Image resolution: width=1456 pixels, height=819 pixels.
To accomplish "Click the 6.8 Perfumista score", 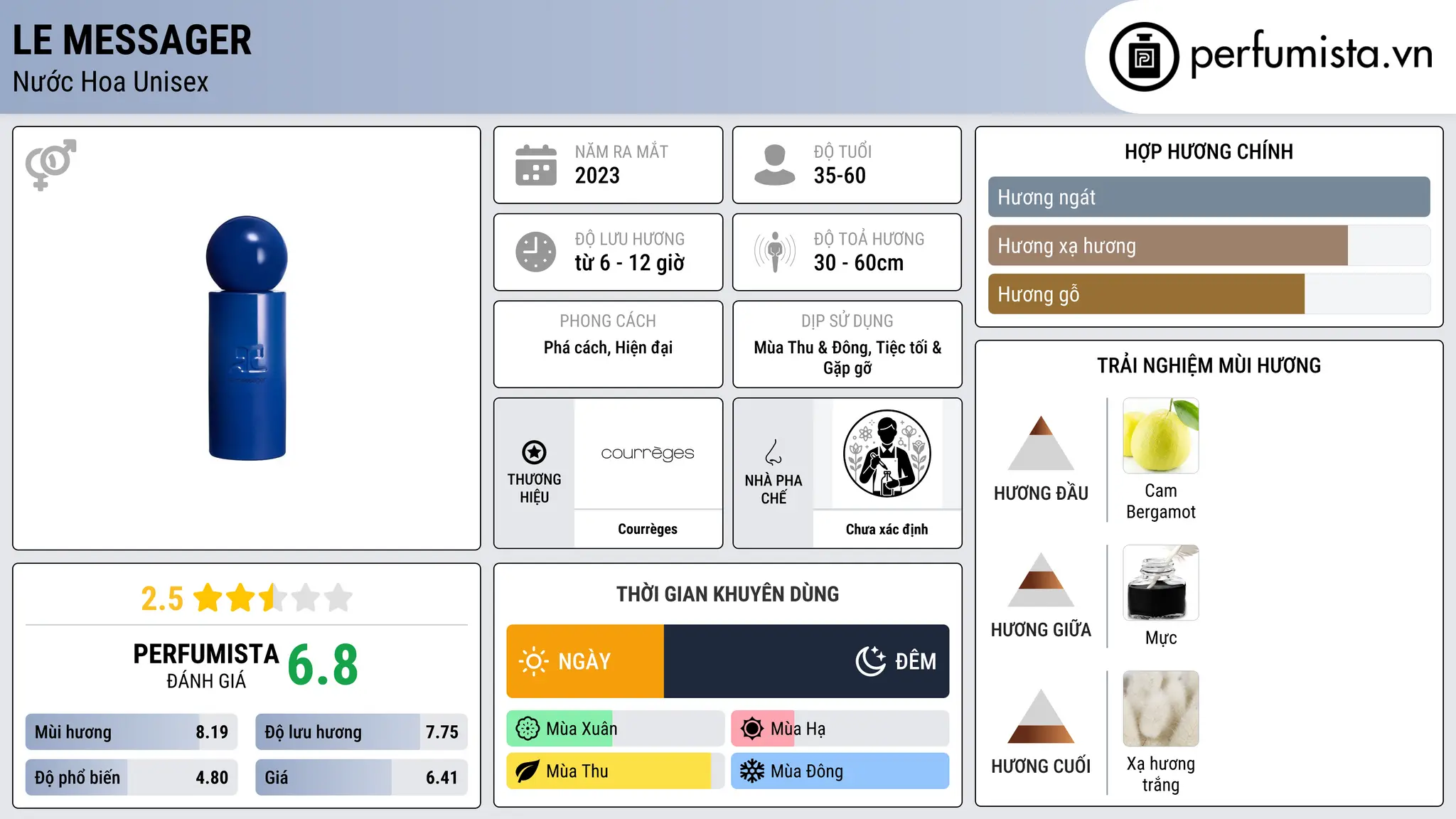I will (323, 665).
